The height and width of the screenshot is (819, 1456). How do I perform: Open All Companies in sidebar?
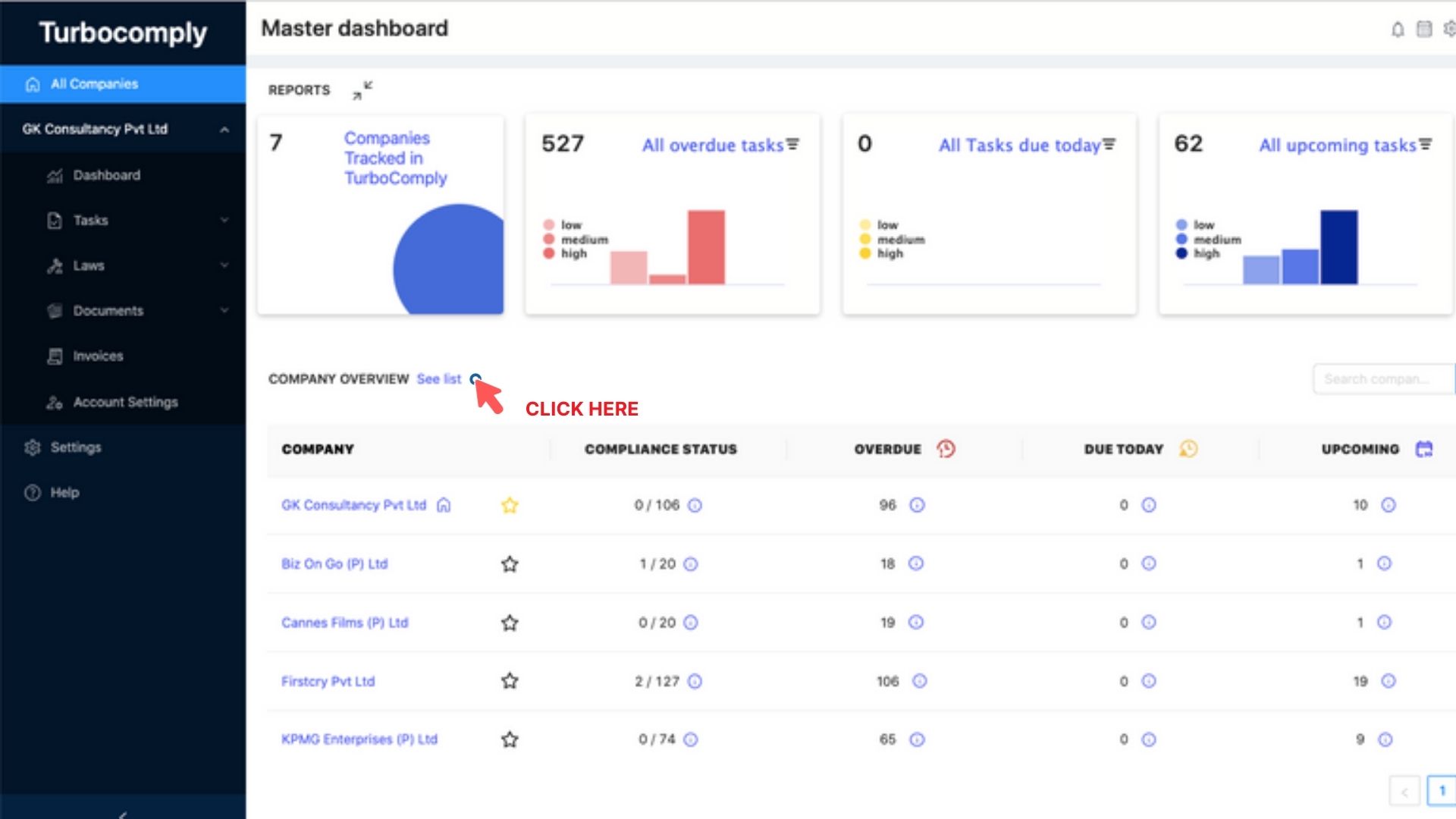point(94,84)
